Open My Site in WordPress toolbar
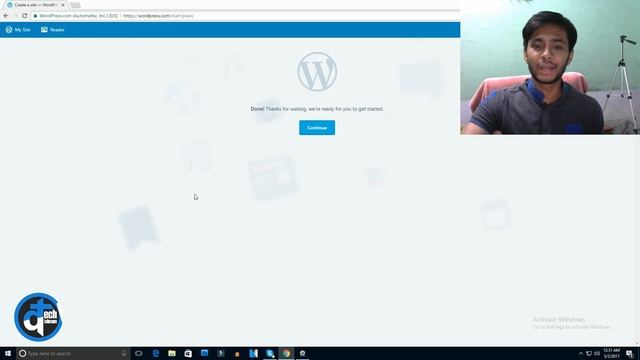This screenshot has height=360, width=640. coord(18,30)
